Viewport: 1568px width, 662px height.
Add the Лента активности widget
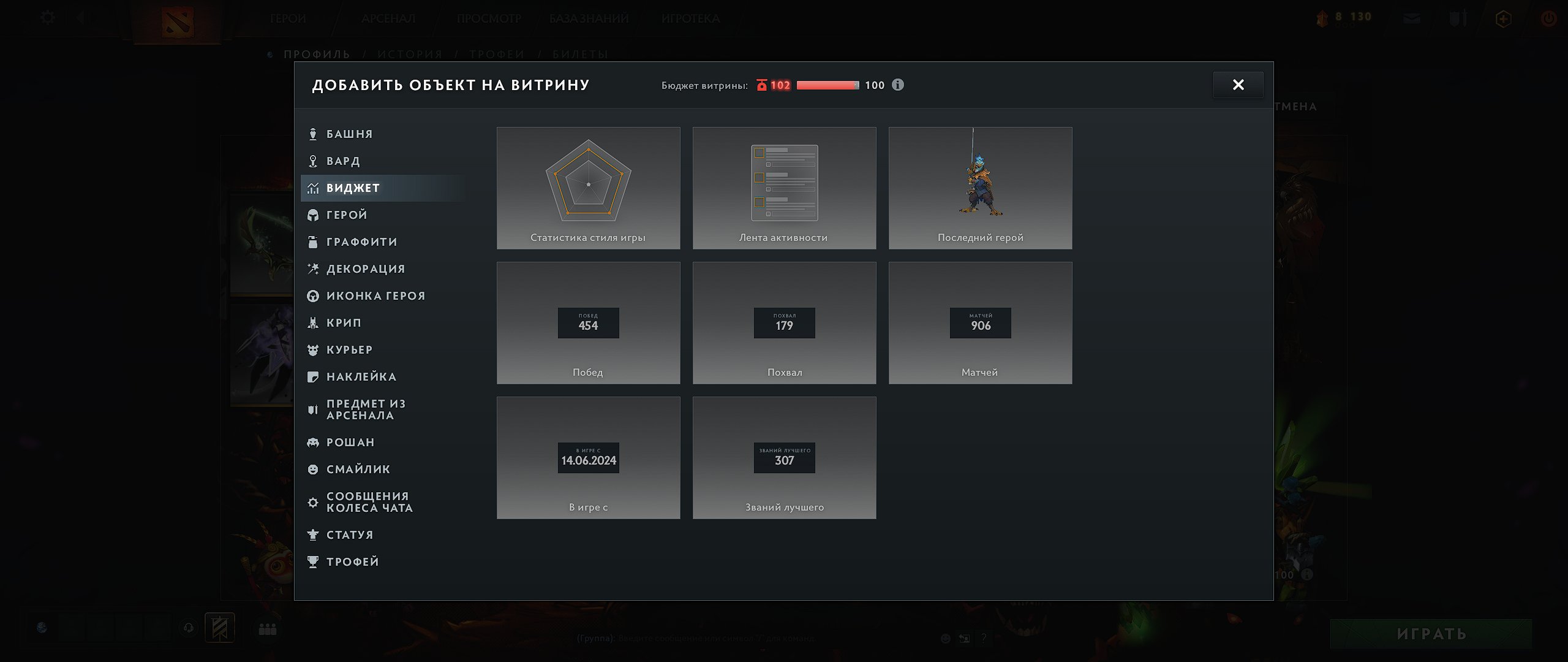[785, 188]
